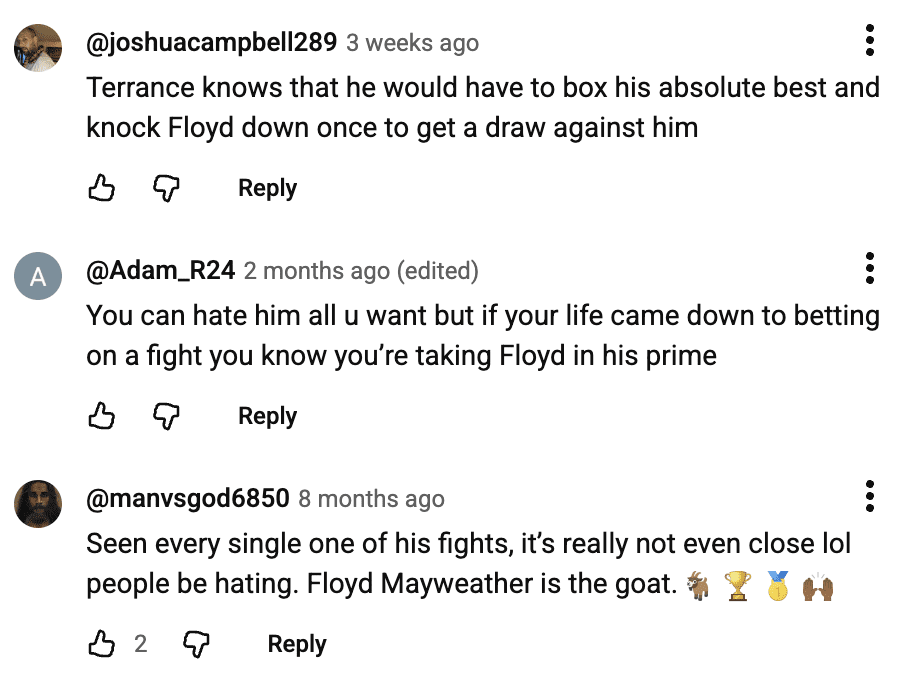
Task: Open the '8 months ago' timestamp link
Action: coord(371,498)
